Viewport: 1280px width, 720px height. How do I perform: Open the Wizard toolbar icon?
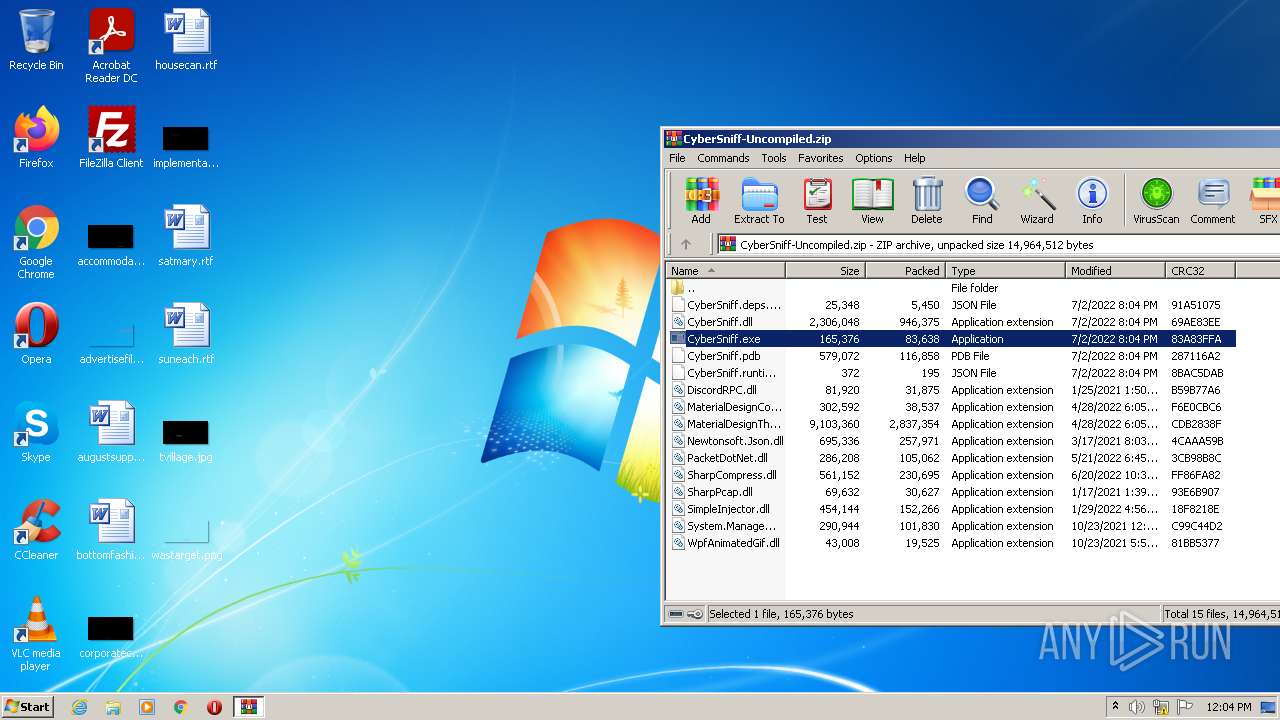pos(1037,201)
